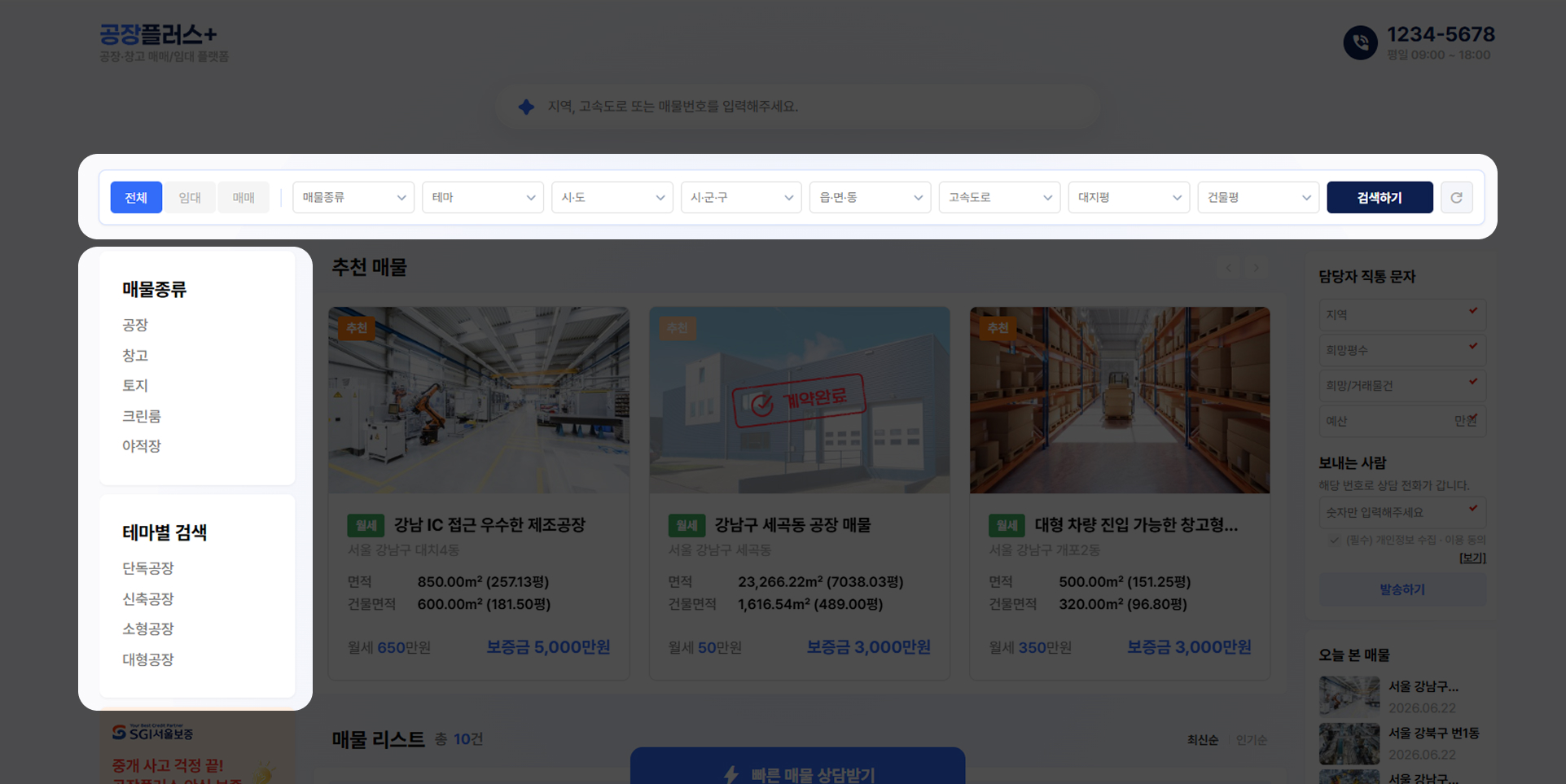Image resolution: width=1566 pixels, height=784 pixels.
Task: Go to next recommended listings arrow
Action: pos(1257,267)
